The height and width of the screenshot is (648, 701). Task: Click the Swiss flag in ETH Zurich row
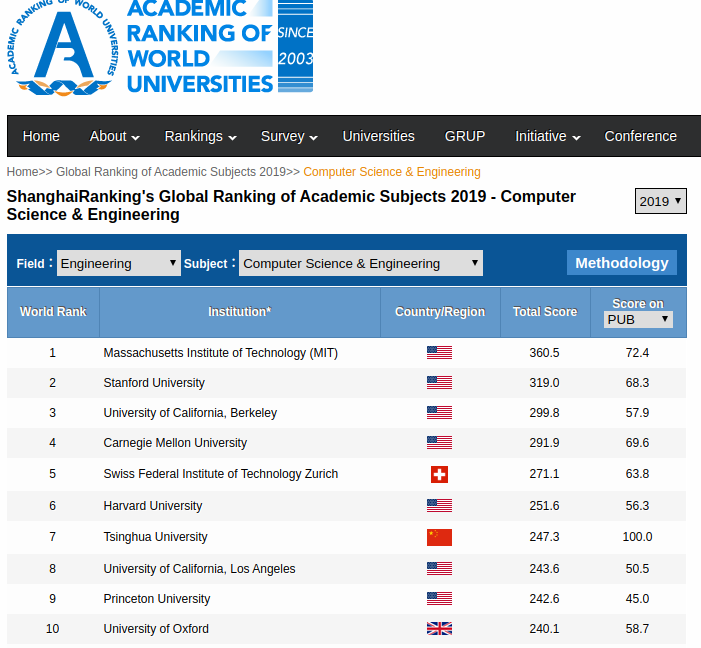(x=439, y=474)
